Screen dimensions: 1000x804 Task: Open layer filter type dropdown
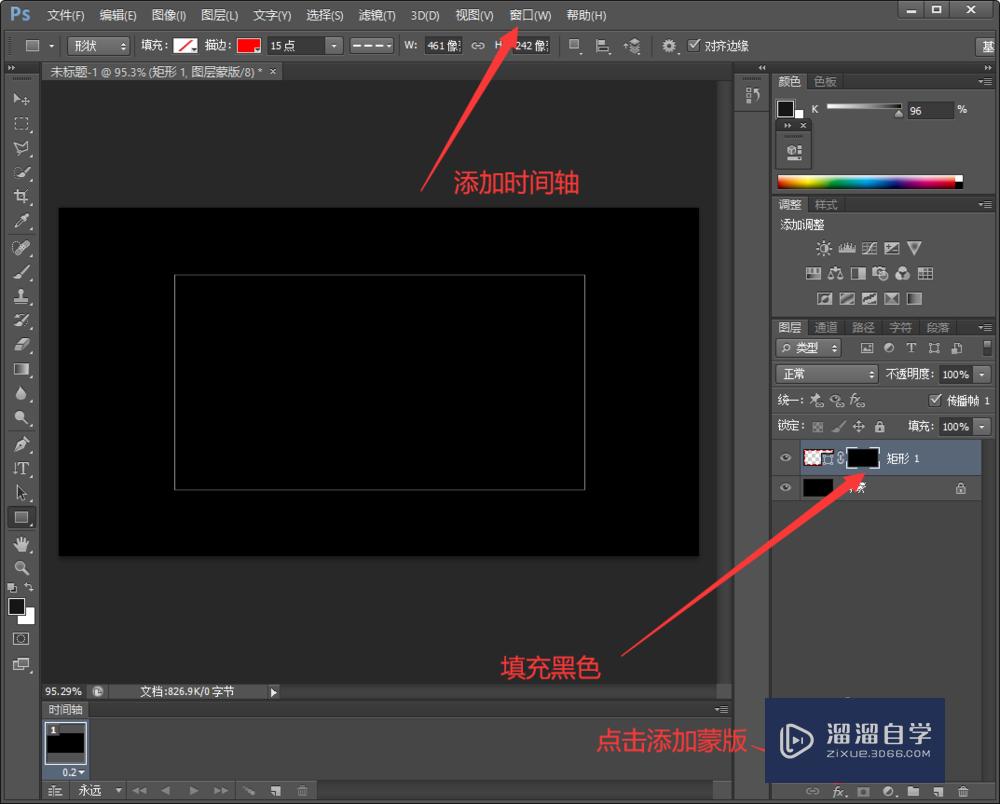[809, 348]
